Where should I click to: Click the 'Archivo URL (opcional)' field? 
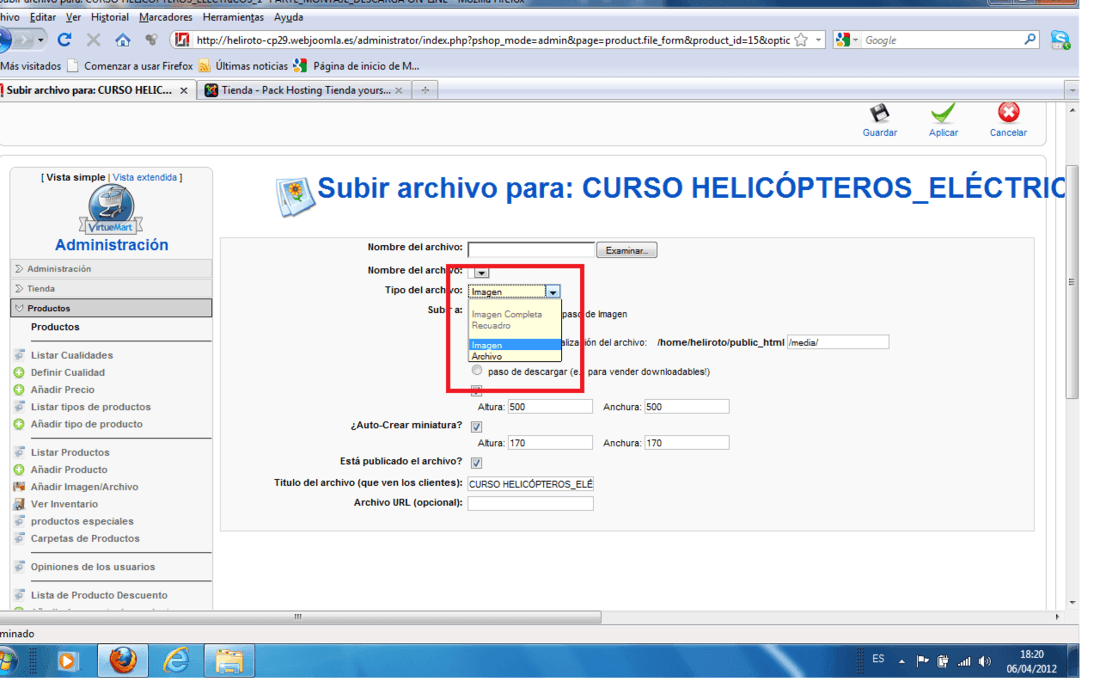(x=530, y=503)
